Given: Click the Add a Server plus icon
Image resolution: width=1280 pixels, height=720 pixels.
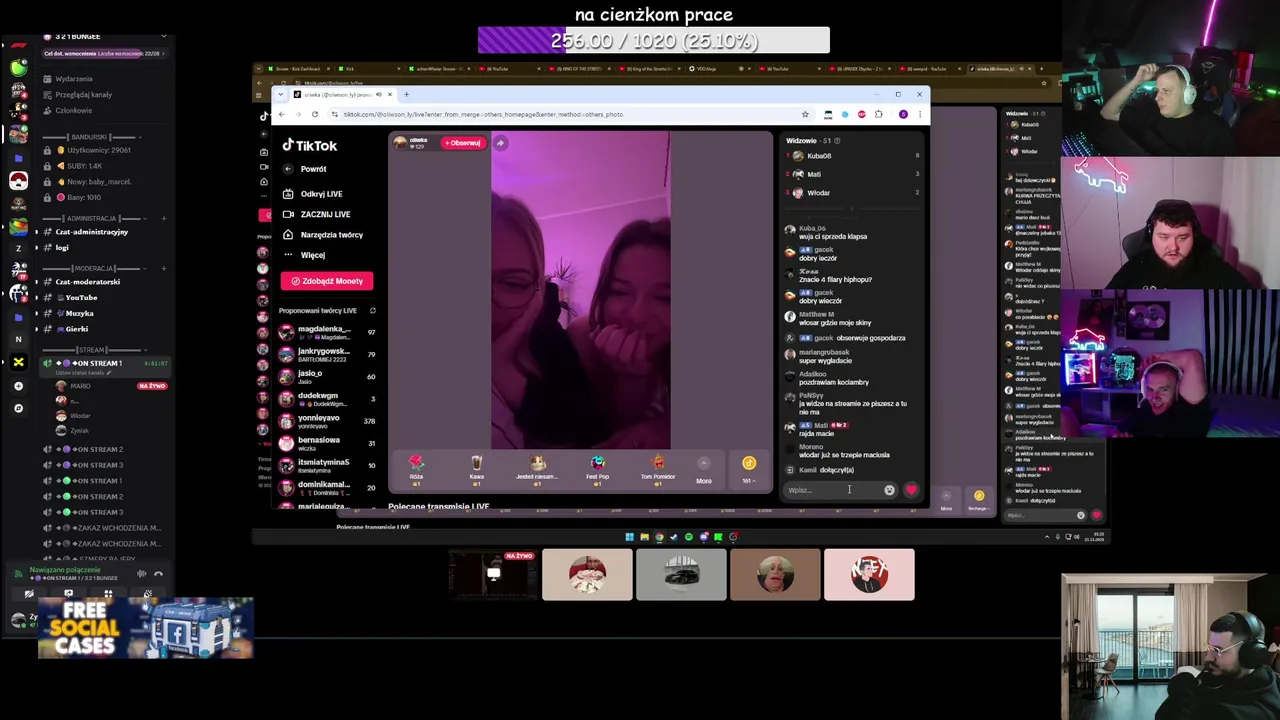Looking at the screenshot, I should (x=18, y=386).
